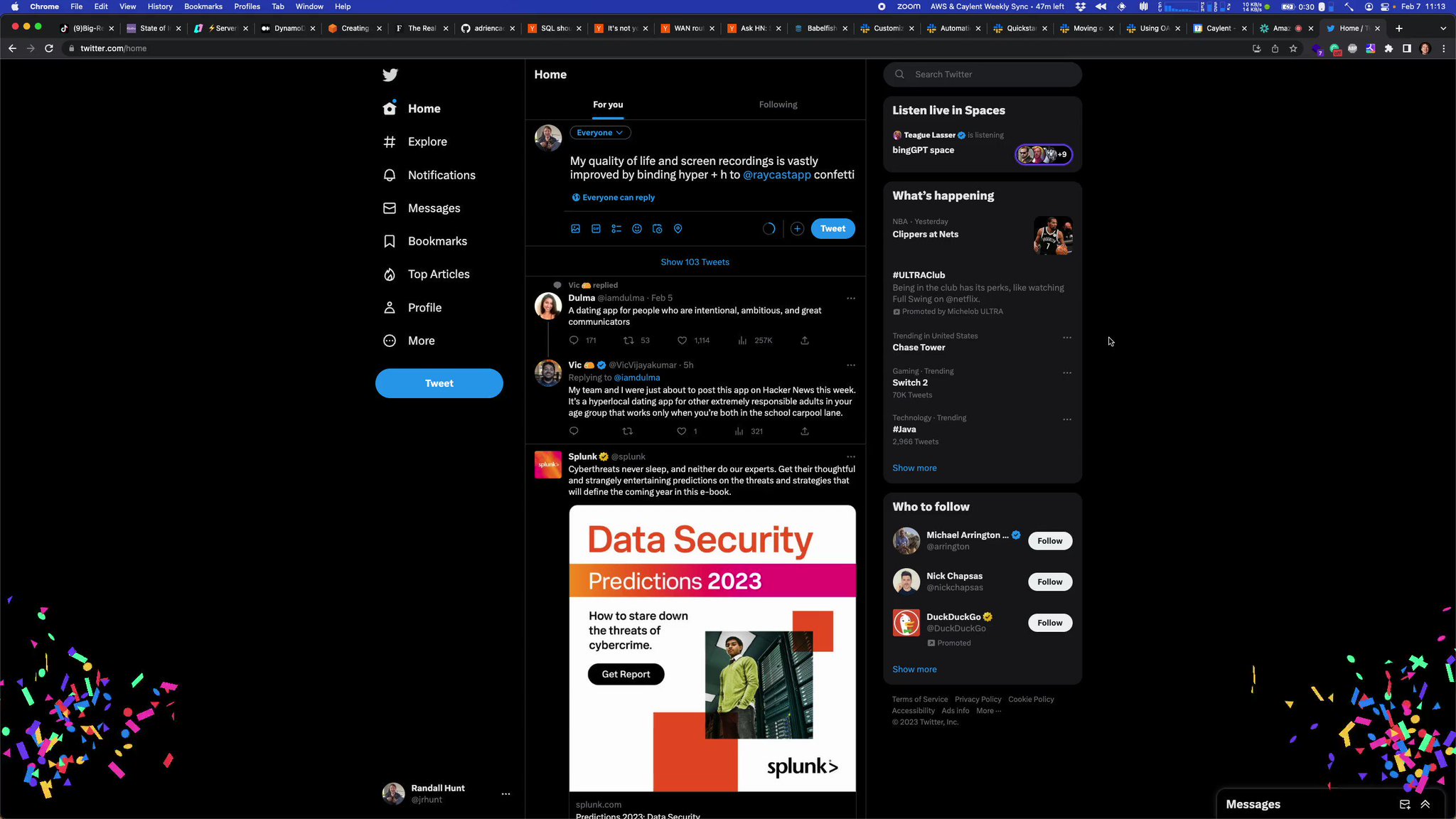This screenshot has height=819, width=1456.
Task: Open a new Chrome tab
Action: tap(1399, 28)
